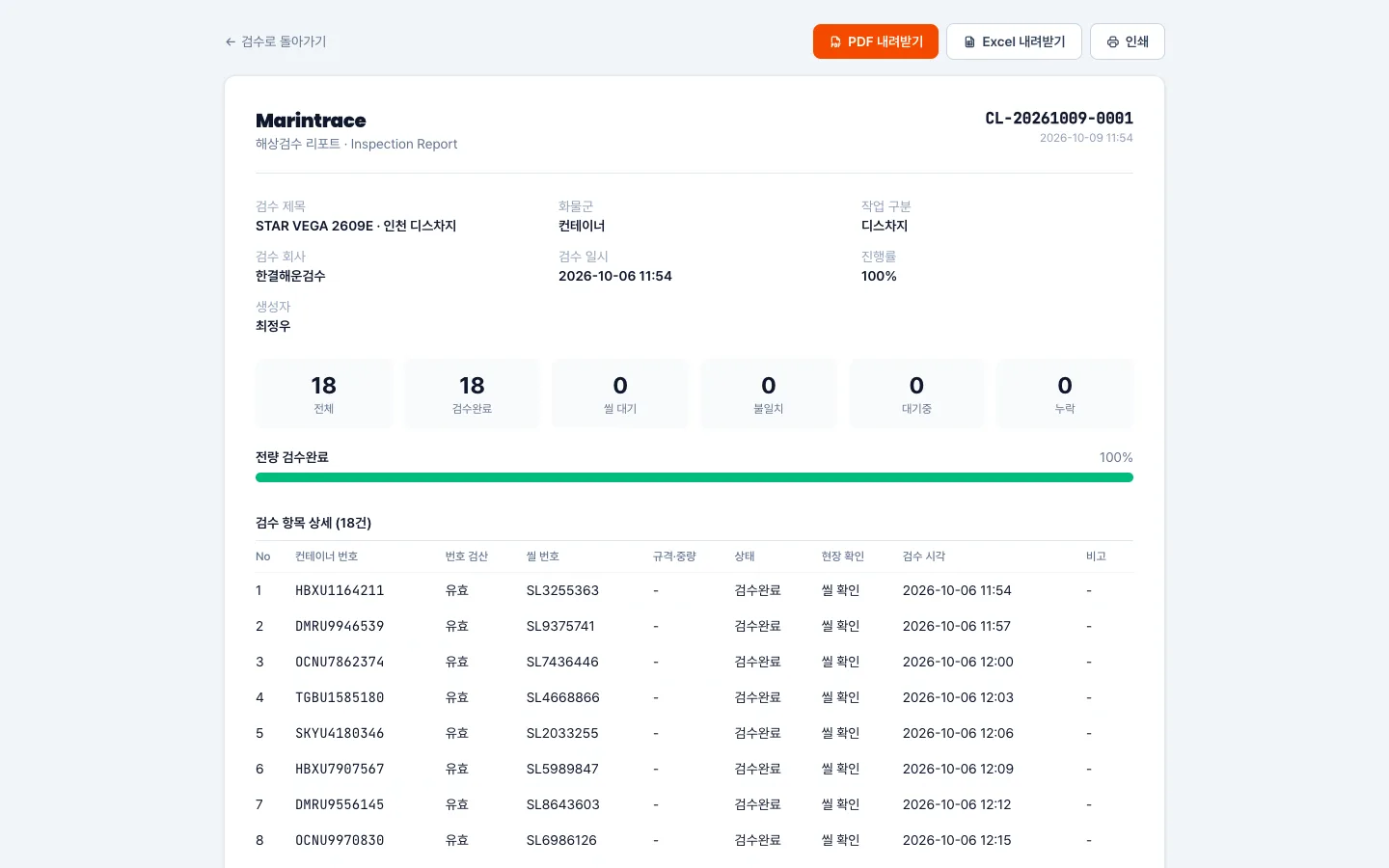Select container number OCNU9970830
1389x868 pixels.
pos(340,840)
